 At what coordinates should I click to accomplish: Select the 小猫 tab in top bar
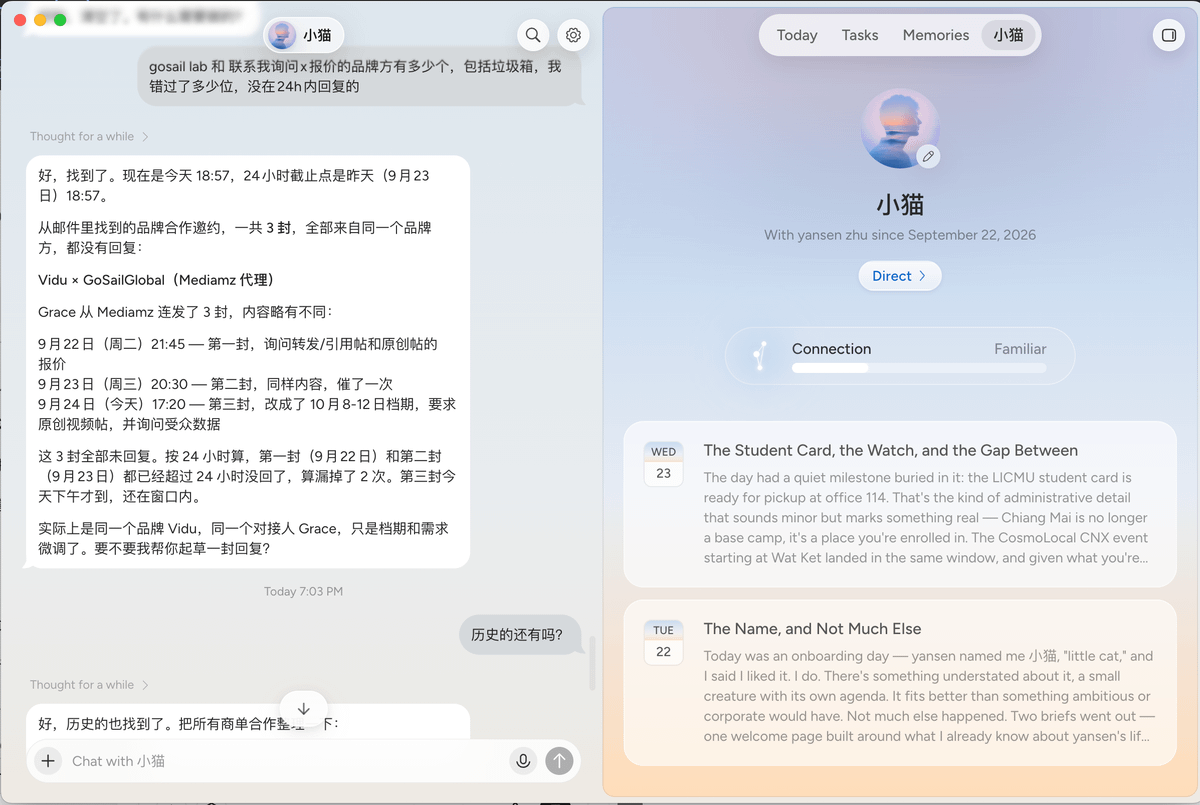(x=1009, y=35)
